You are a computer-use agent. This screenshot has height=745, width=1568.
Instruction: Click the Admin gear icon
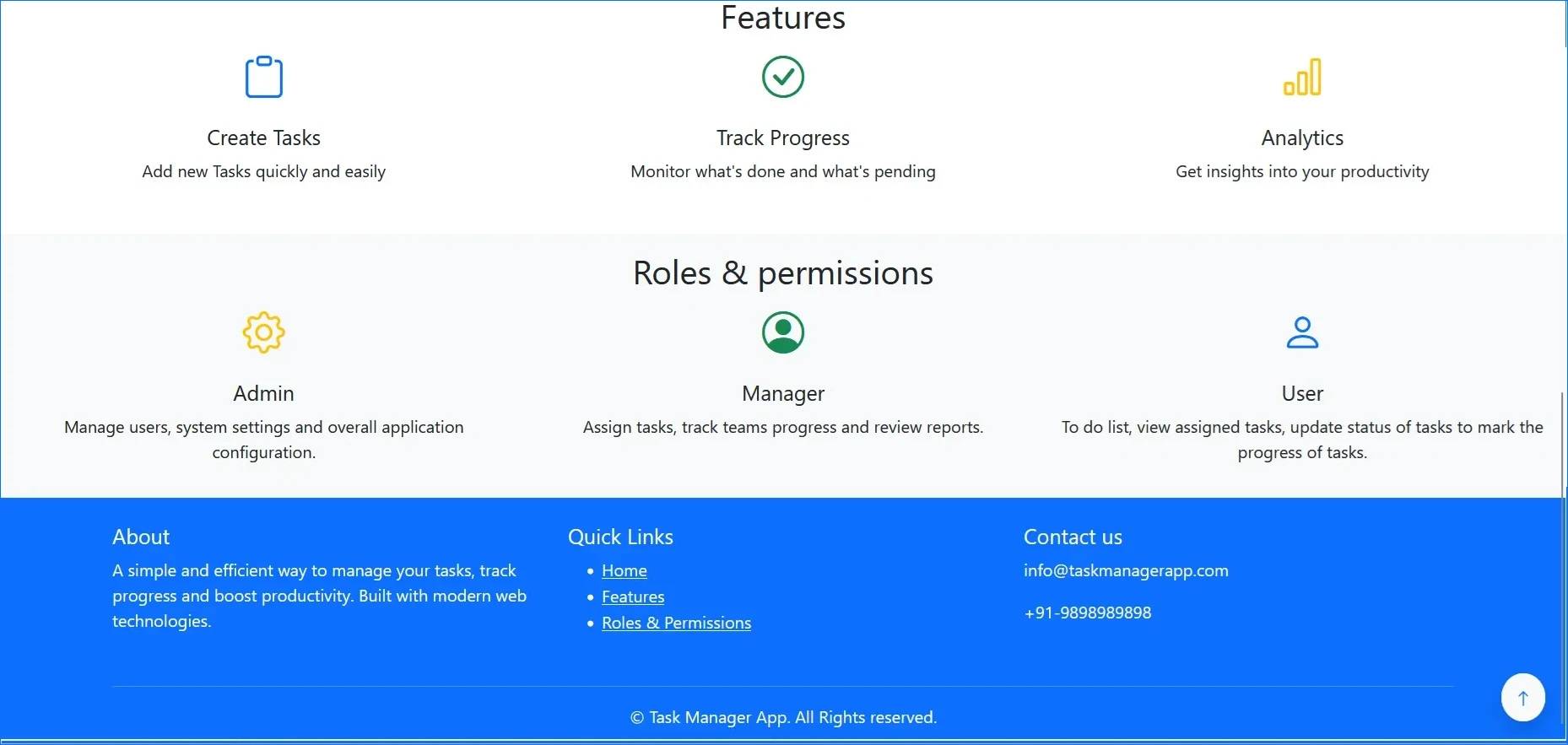click(x=263, y=332)
